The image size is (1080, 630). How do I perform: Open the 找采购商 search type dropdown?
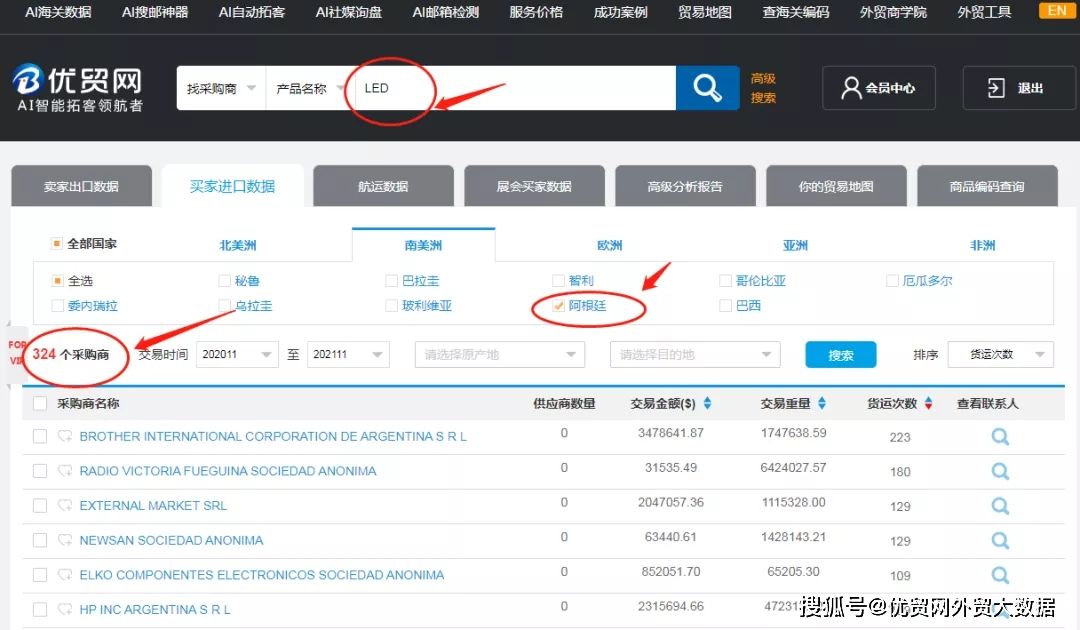pyautogui.click(x=221, y=88)
